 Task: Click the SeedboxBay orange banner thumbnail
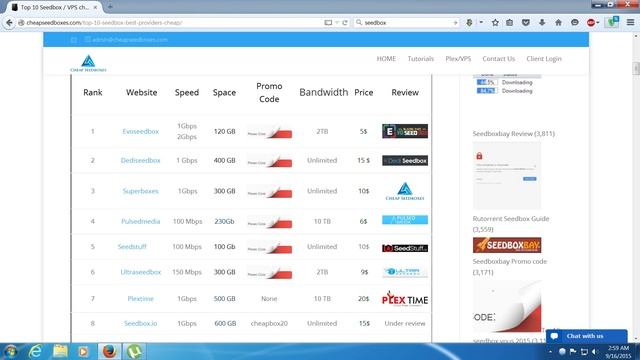click(507, 245)
